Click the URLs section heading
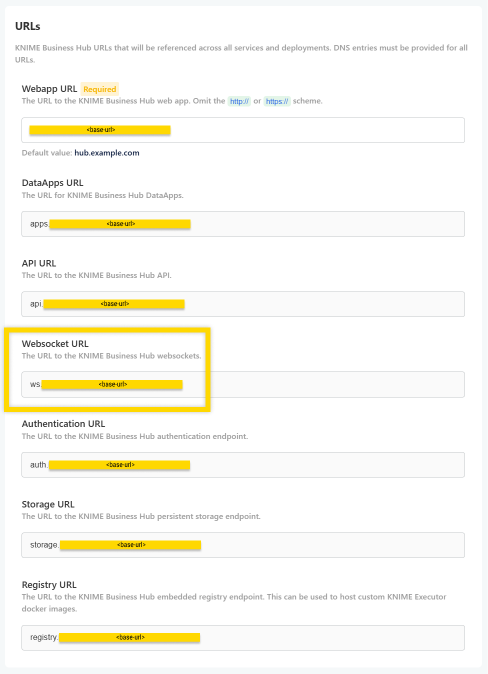Viewport: 488px width, 674px height. click(28, 26)
